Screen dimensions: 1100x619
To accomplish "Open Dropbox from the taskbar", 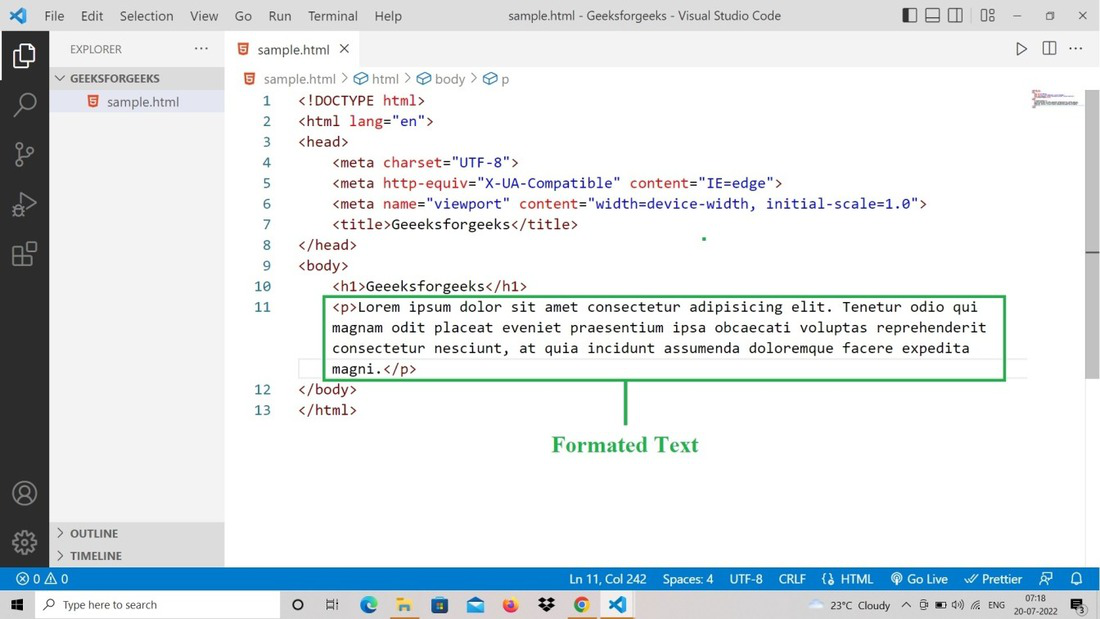I will 546,604.
